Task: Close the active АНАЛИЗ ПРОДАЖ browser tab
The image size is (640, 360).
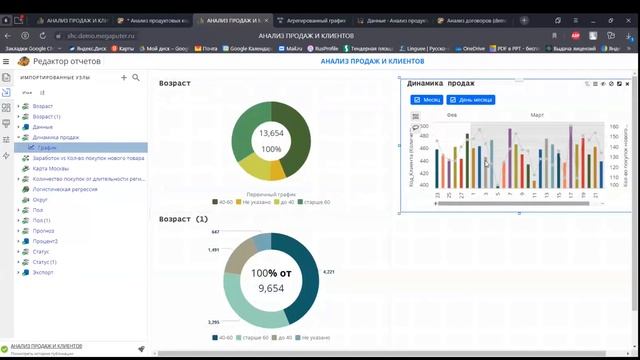Action: point(267,20)
